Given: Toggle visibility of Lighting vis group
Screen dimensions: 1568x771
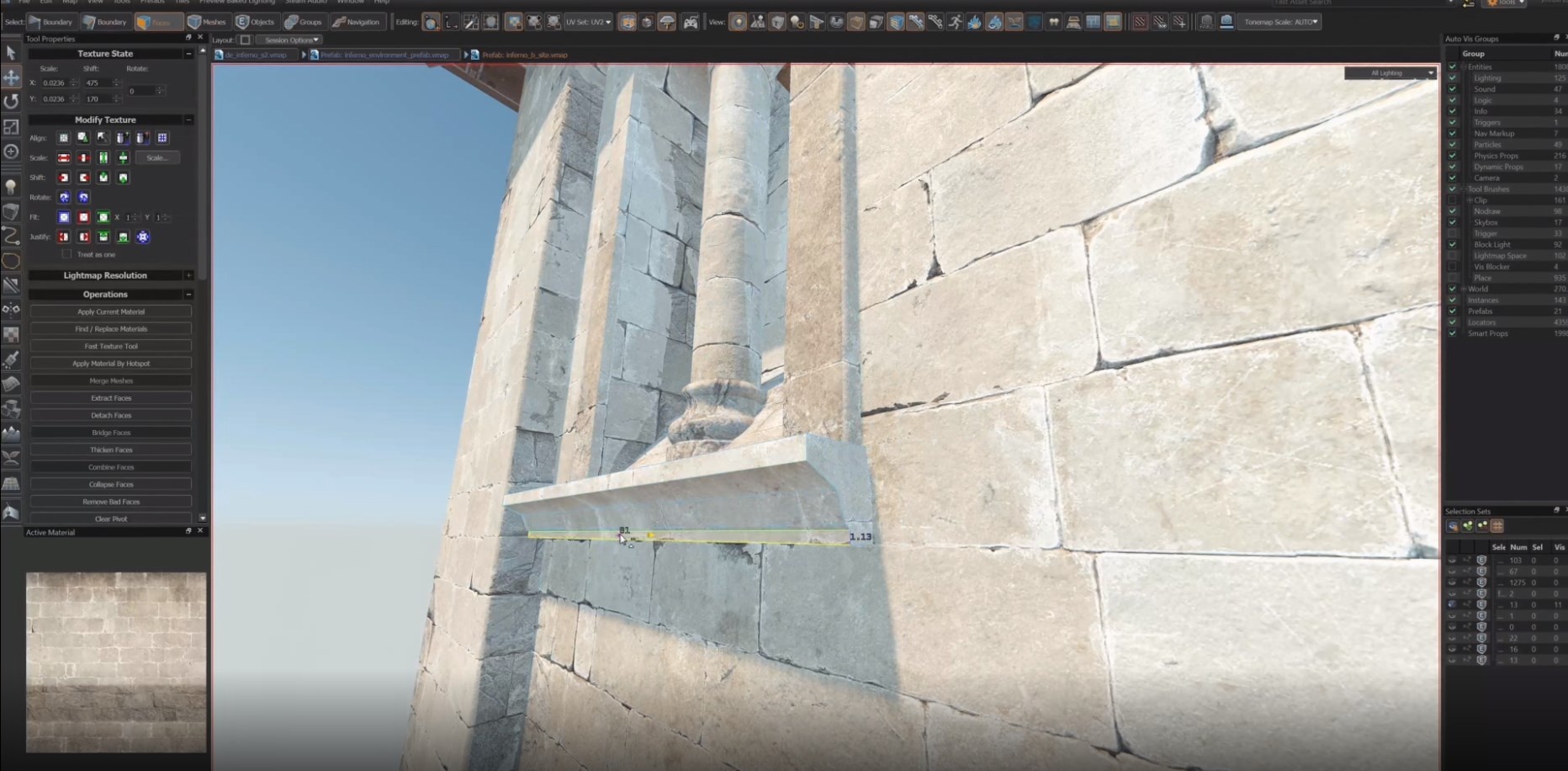Looking at the screenshot, I should (x=1452, y=77).
